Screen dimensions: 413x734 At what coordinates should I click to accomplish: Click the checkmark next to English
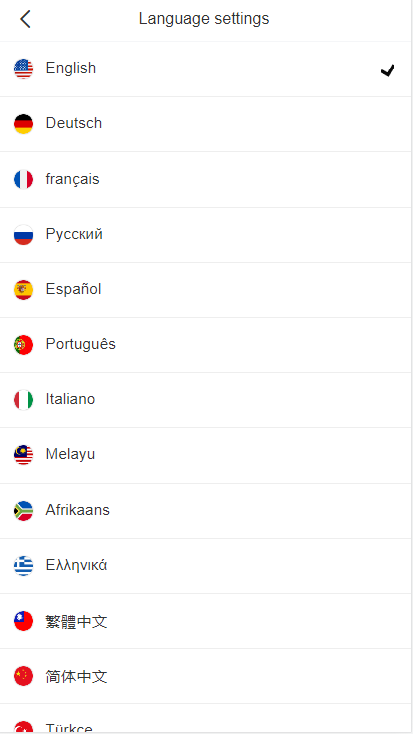click(388, 70)
